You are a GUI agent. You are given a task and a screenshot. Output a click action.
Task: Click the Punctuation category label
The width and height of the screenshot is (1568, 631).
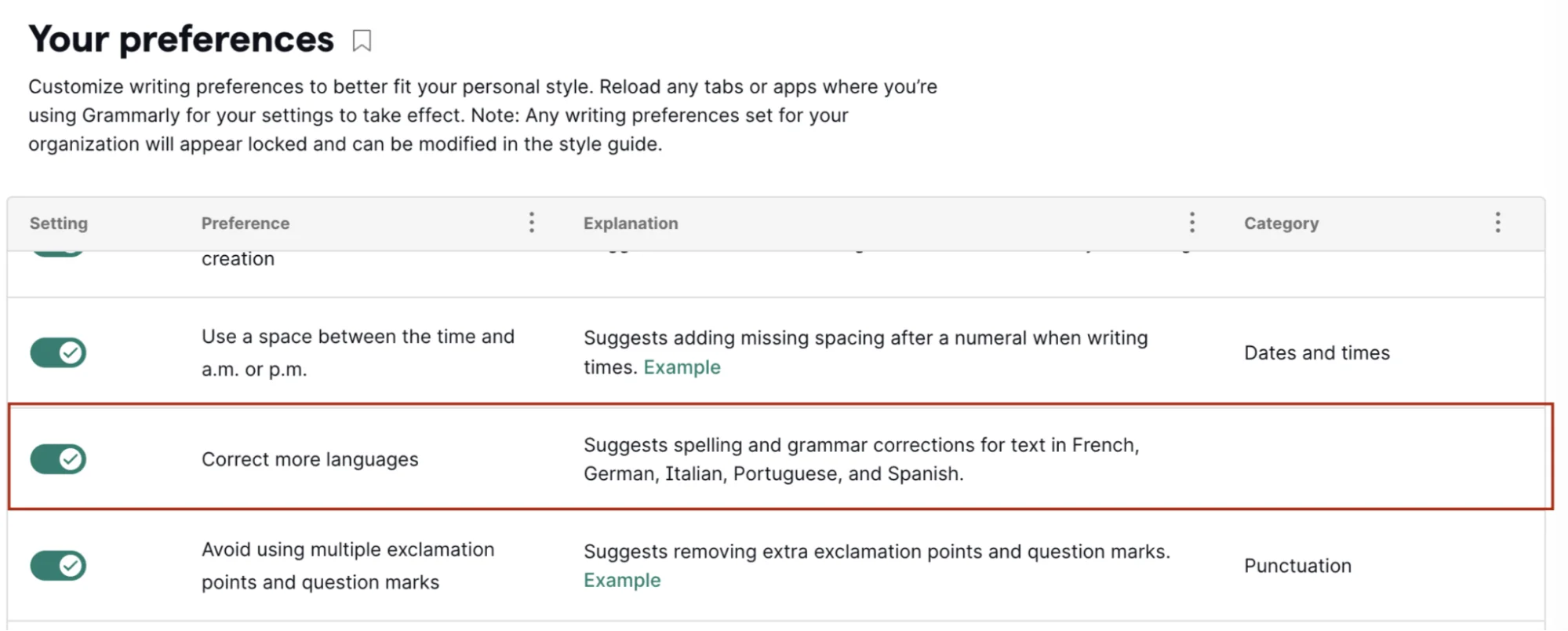click(x=1297, y=565)
